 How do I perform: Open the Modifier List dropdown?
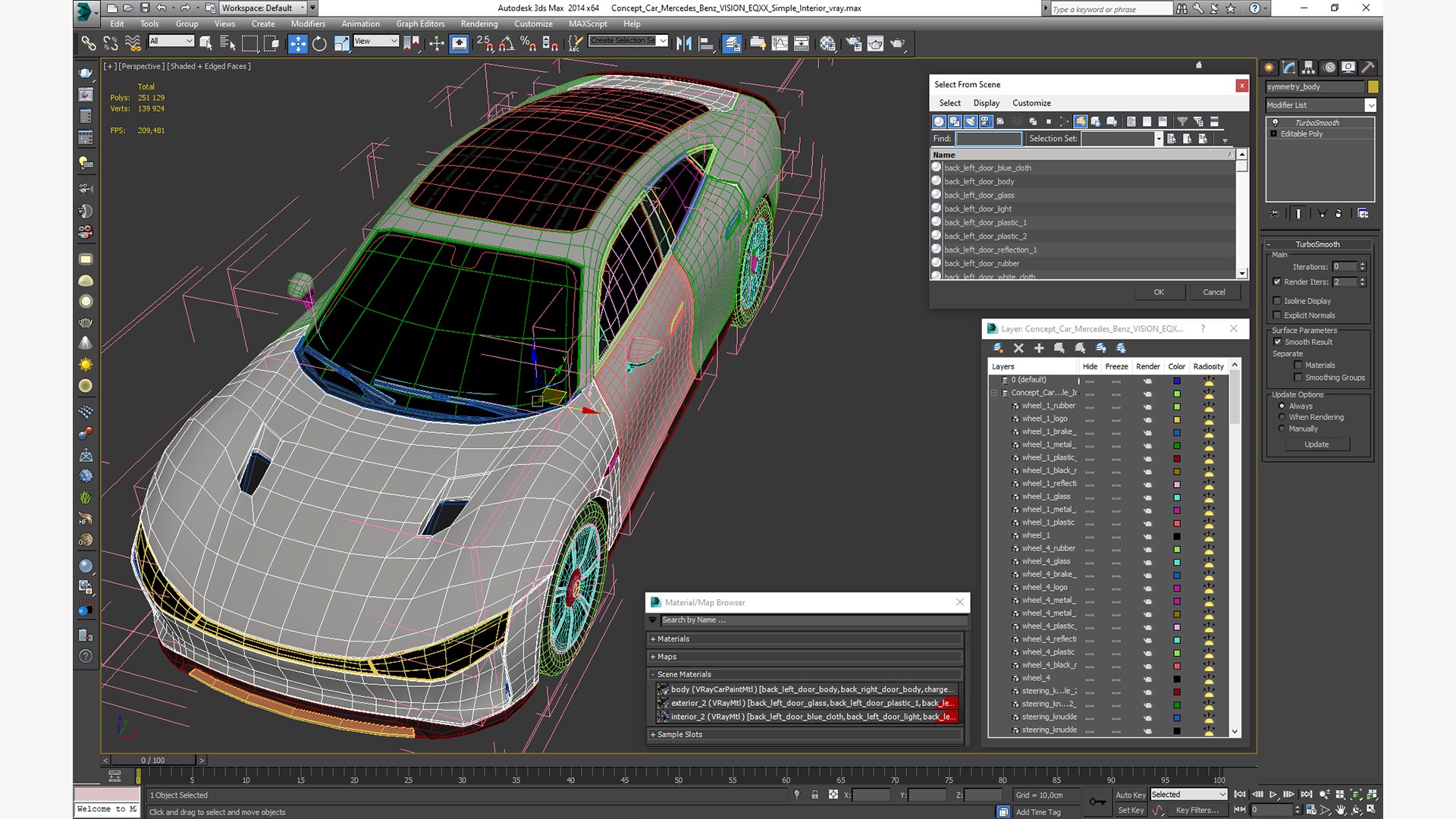click(1320, 105)
